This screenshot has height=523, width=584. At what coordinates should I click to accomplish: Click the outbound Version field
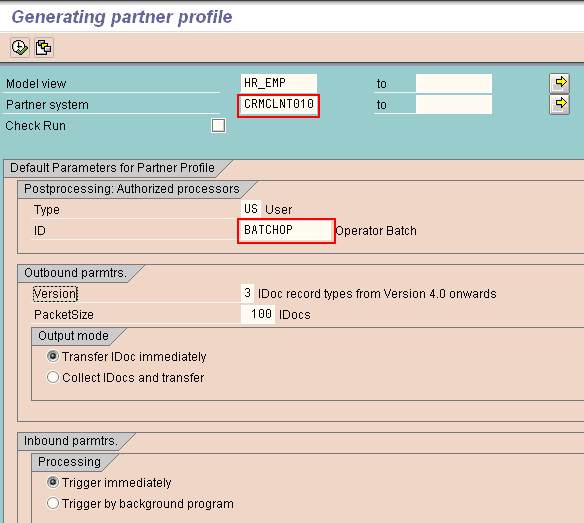point(248,293)
